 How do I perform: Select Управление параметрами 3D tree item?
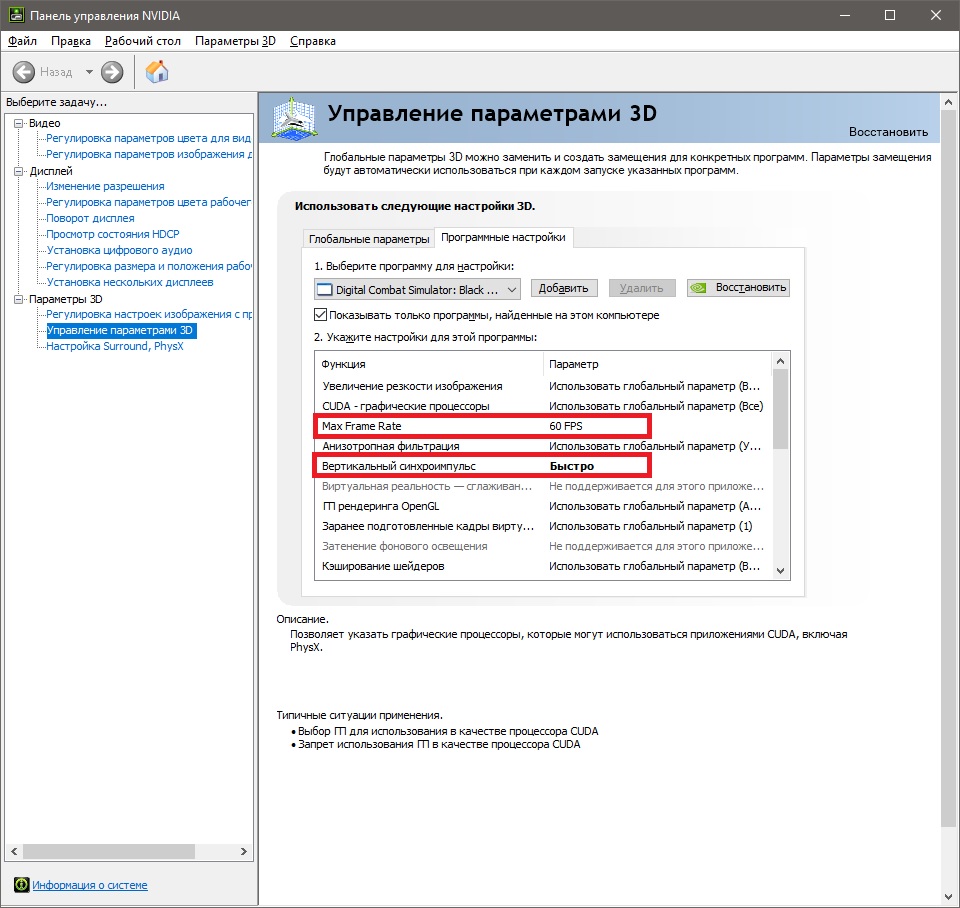pyautogui.click(x=121, y=331)
